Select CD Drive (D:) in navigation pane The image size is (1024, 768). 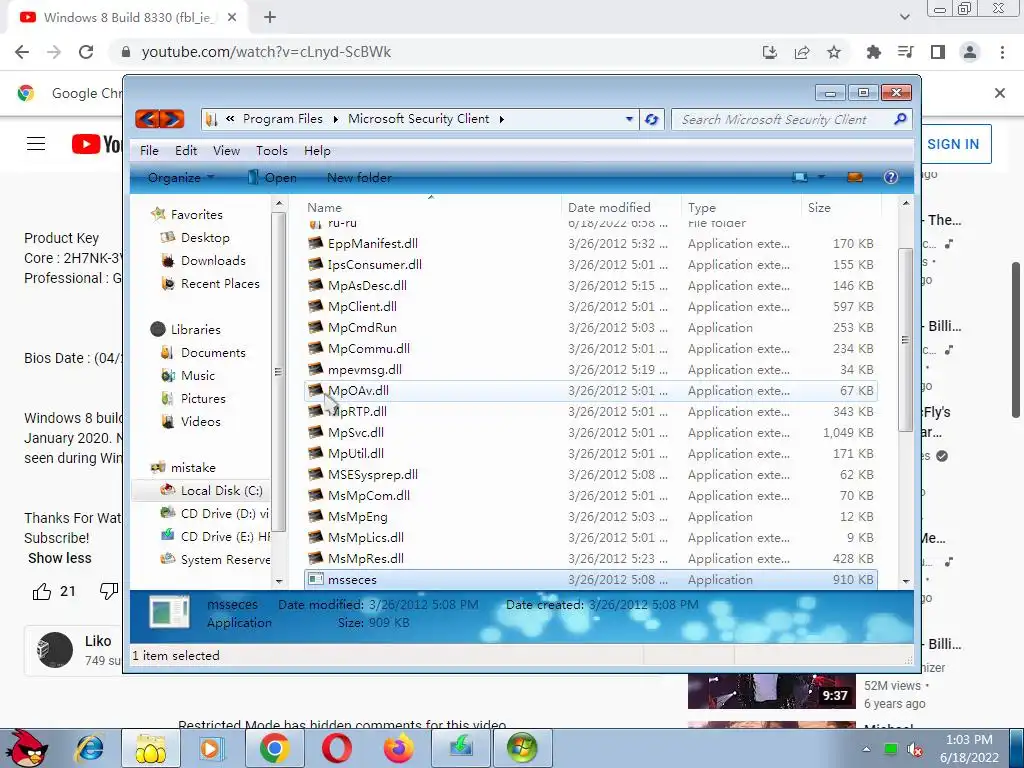[x=224, y=514]
